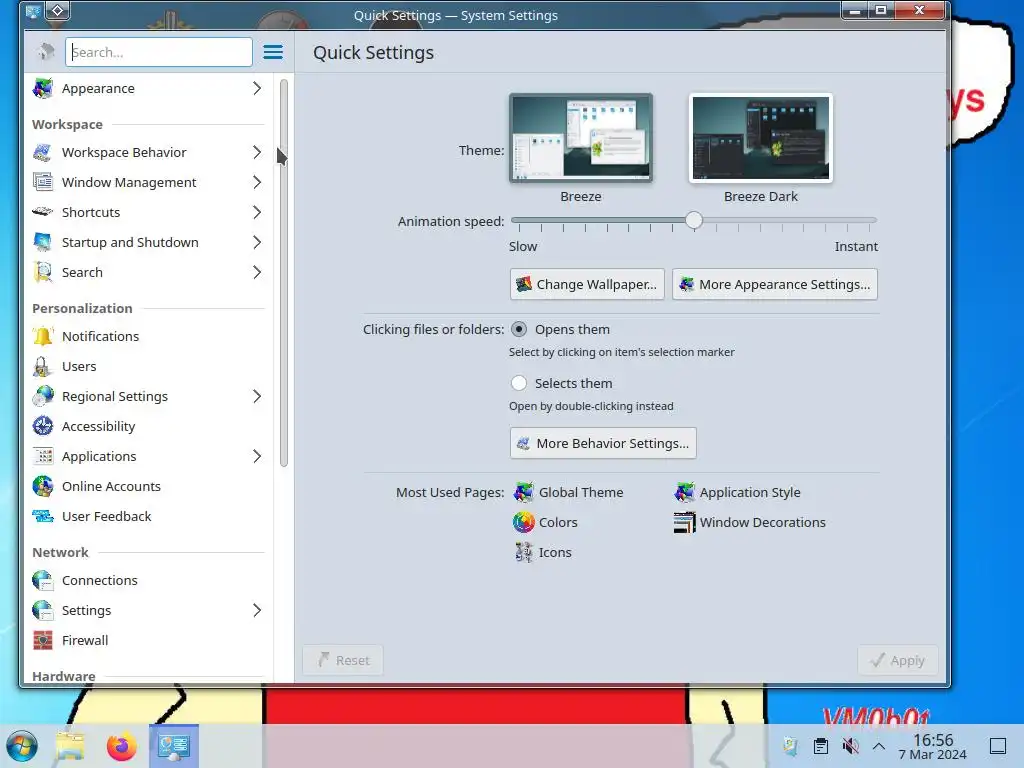Choose the Breeze Dark theme thumbnail
Screen dimensions: 1024x768
(761, 137)
